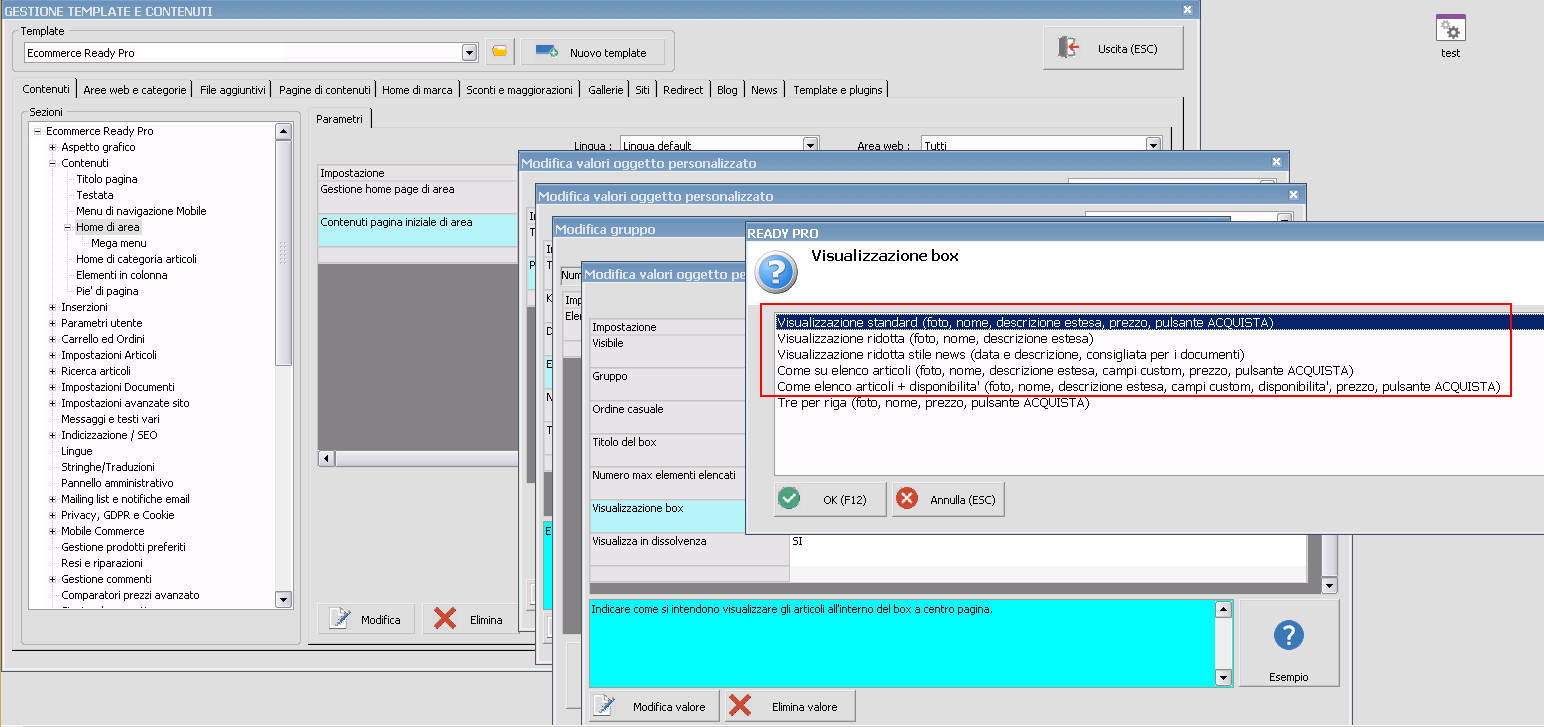Select the Sconti e maggiorazioni tab
The height and width of the screenshot is (727, 1544).
(x=519, y=90)
